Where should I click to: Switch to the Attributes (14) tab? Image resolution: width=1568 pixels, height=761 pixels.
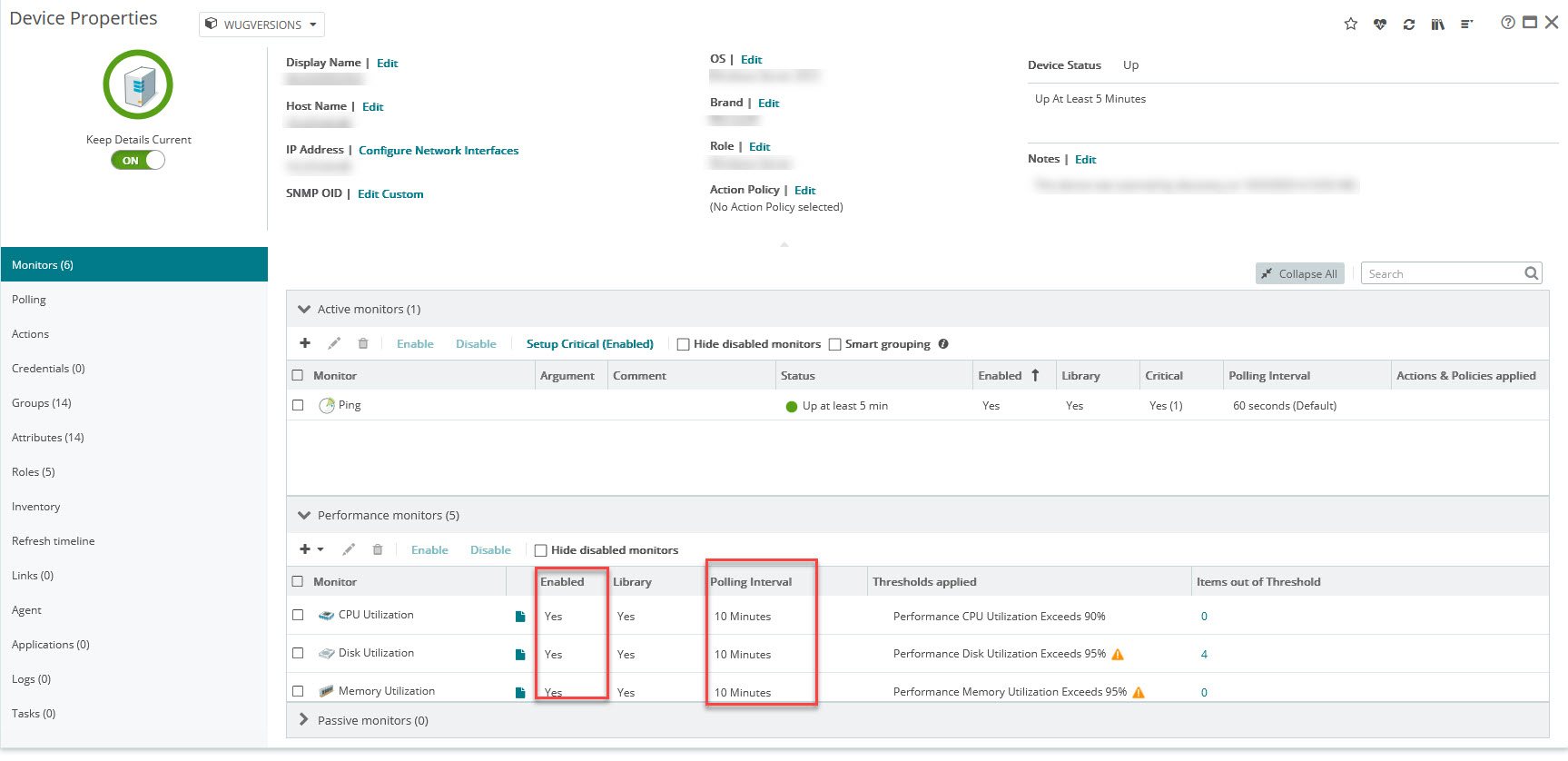134,438
